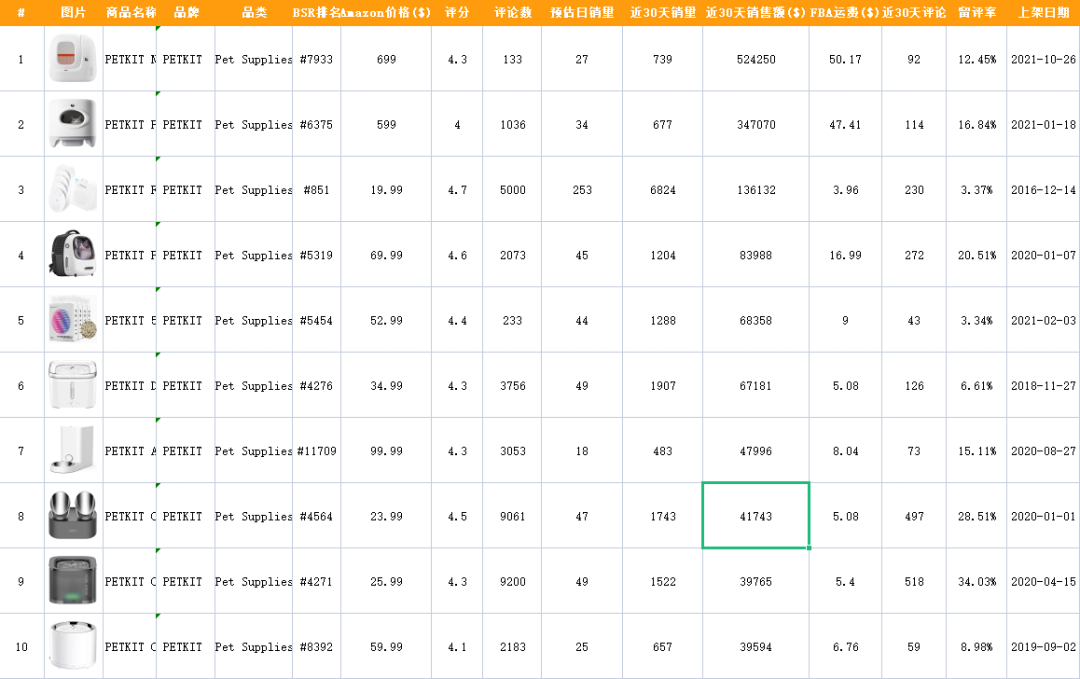Click the price 99.99
This screenshot has width=1080, height=679.
(386, 451)
